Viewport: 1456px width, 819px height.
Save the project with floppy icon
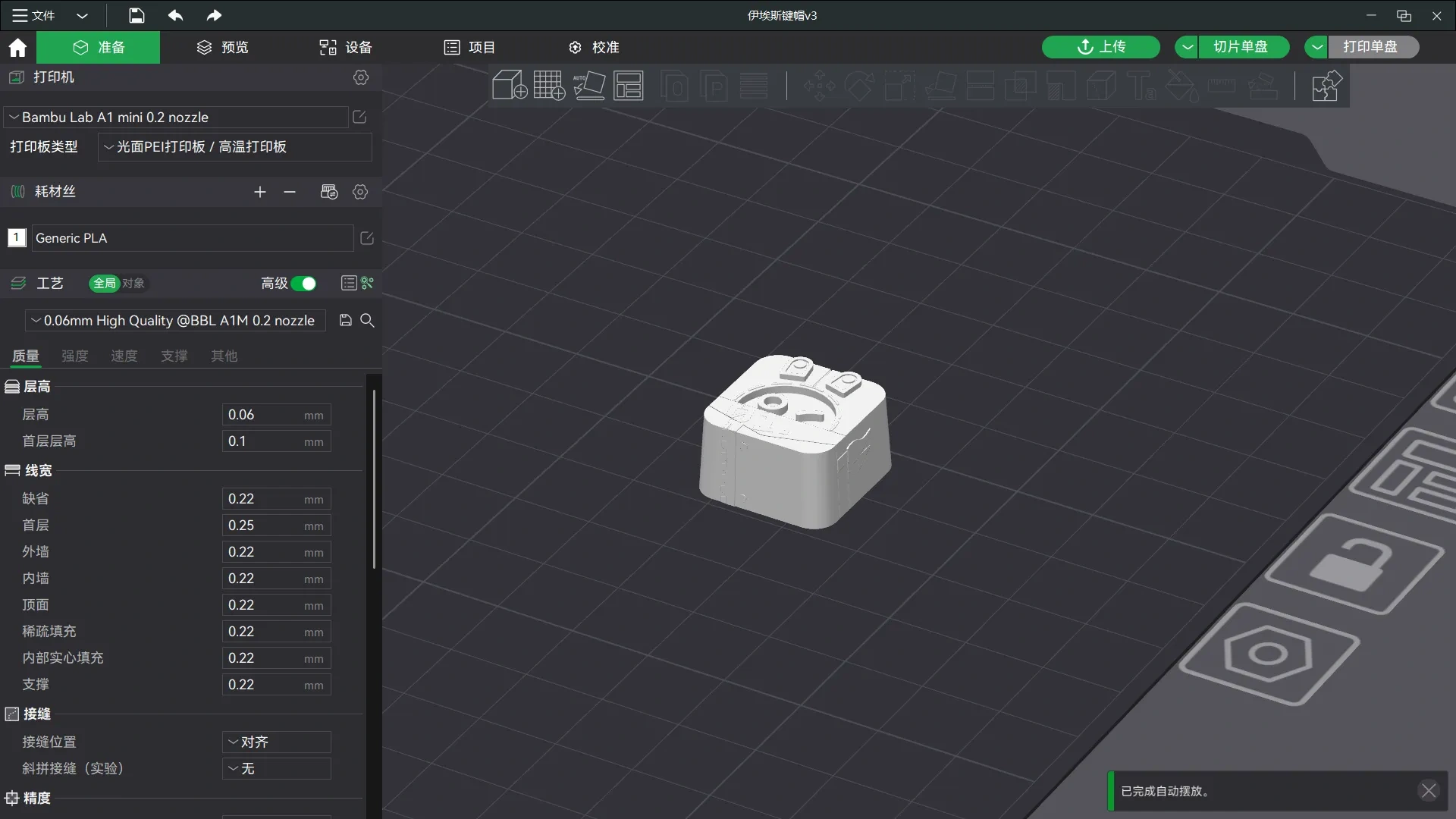136,15
